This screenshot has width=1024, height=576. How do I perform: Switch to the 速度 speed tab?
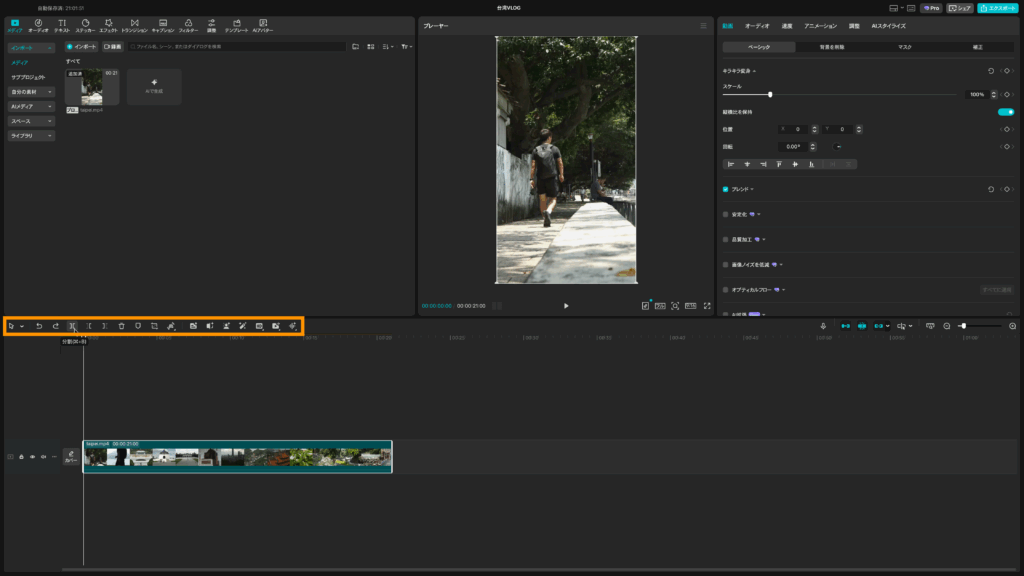point(787,26)
